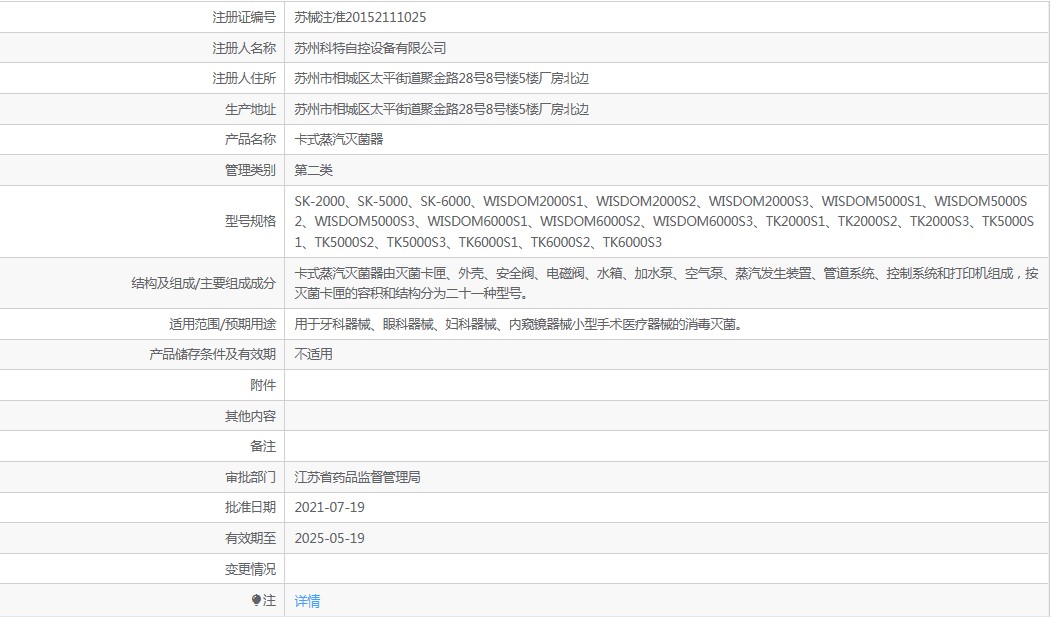Screen dimensions: 1051x617
Task: Click the intended use text starting 用于牙科器械
Action: coord(519,324)
